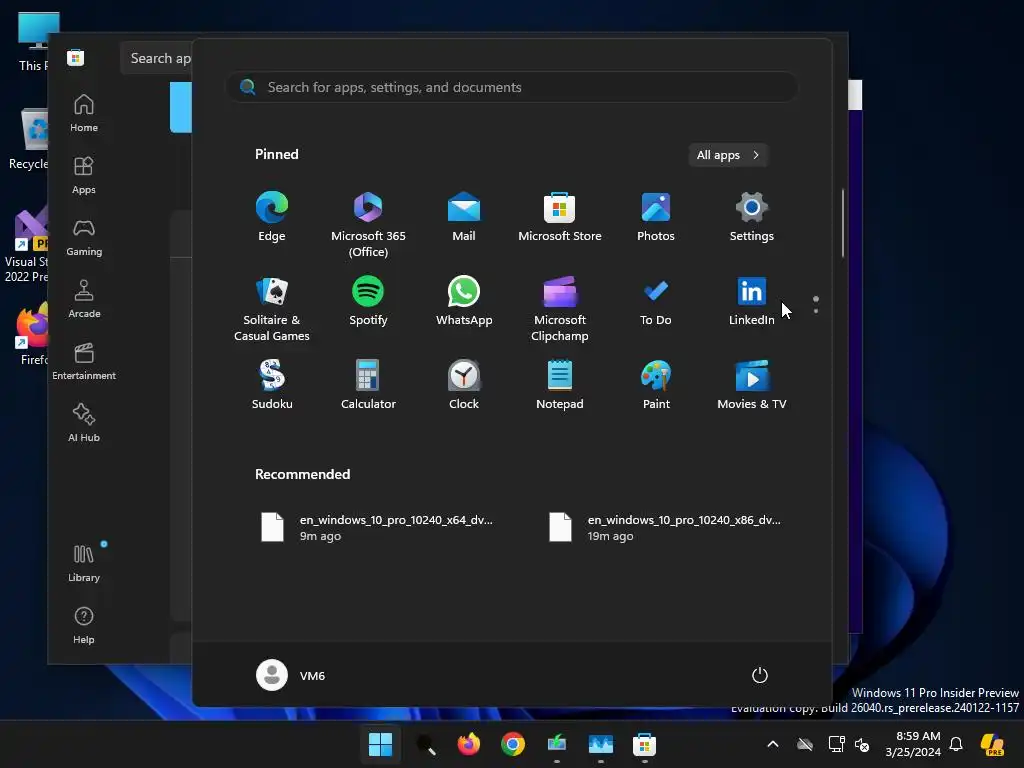Launch the Photos app
Viewport: 1024px width, 768px height.
coord(656,217)
